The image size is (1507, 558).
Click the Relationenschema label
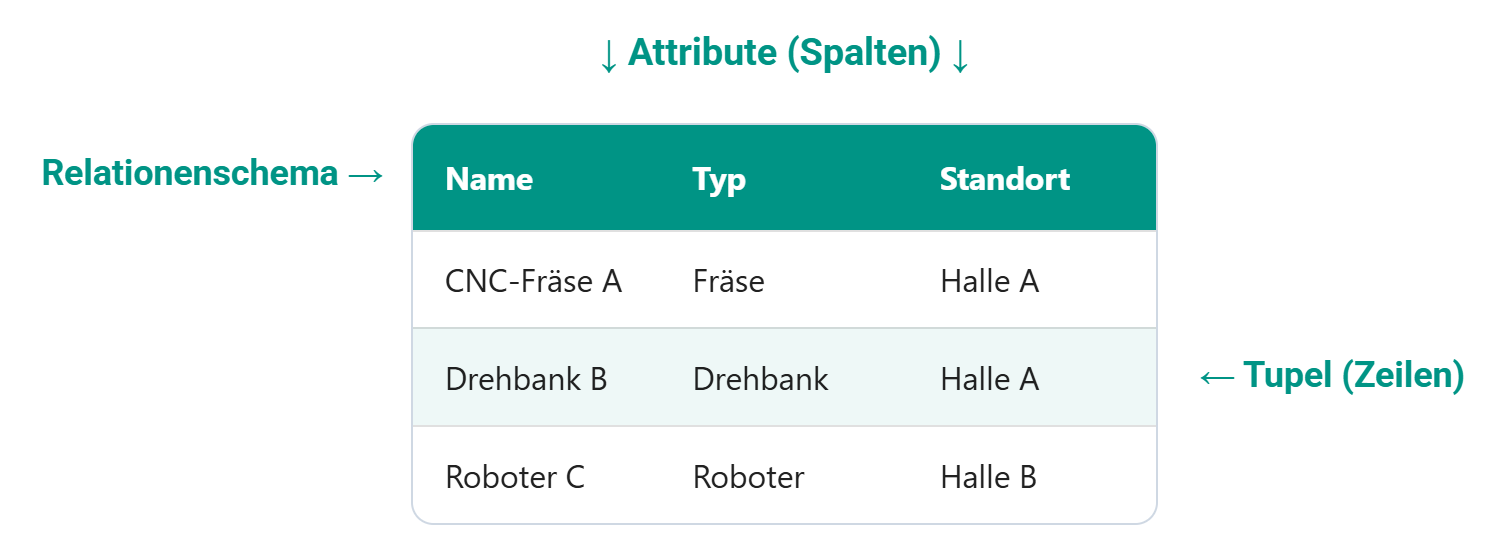(190, 174)
